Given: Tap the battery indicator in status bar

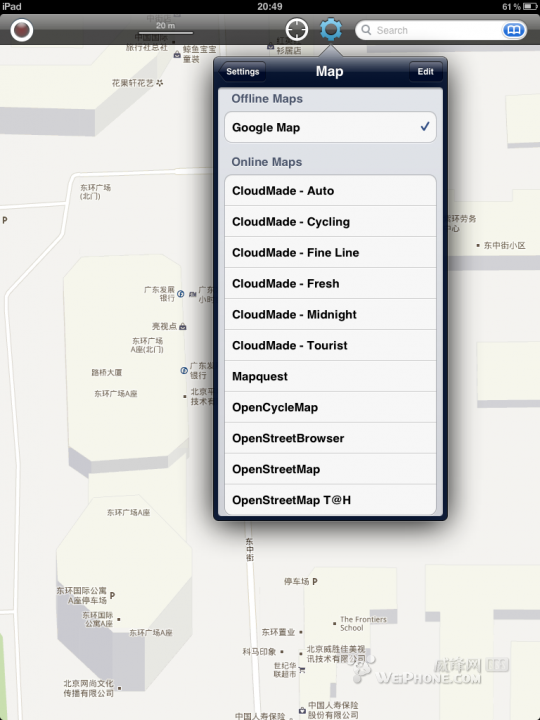Looking at the screenshot, I should pos(530,6).
